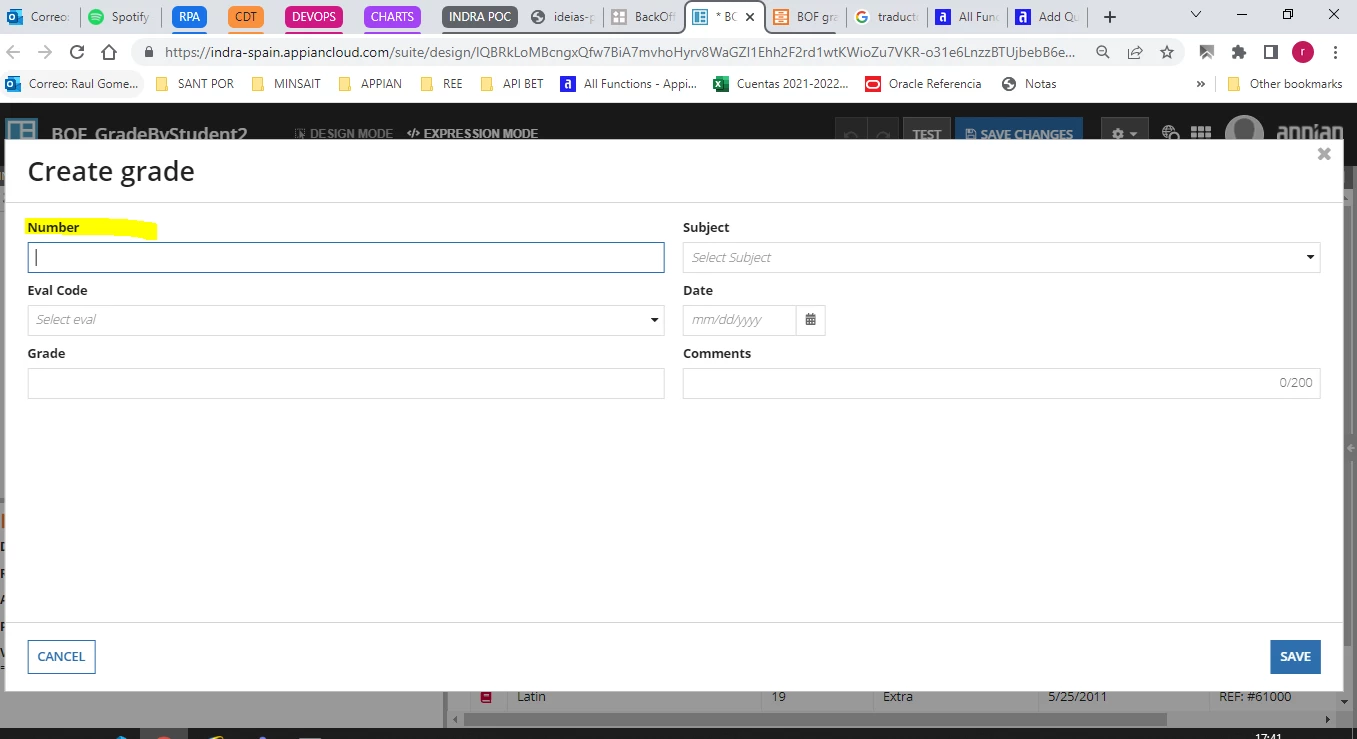Switch to the traduct Google tab
This screenshot has width=1357, height=739.
point(886,17)
